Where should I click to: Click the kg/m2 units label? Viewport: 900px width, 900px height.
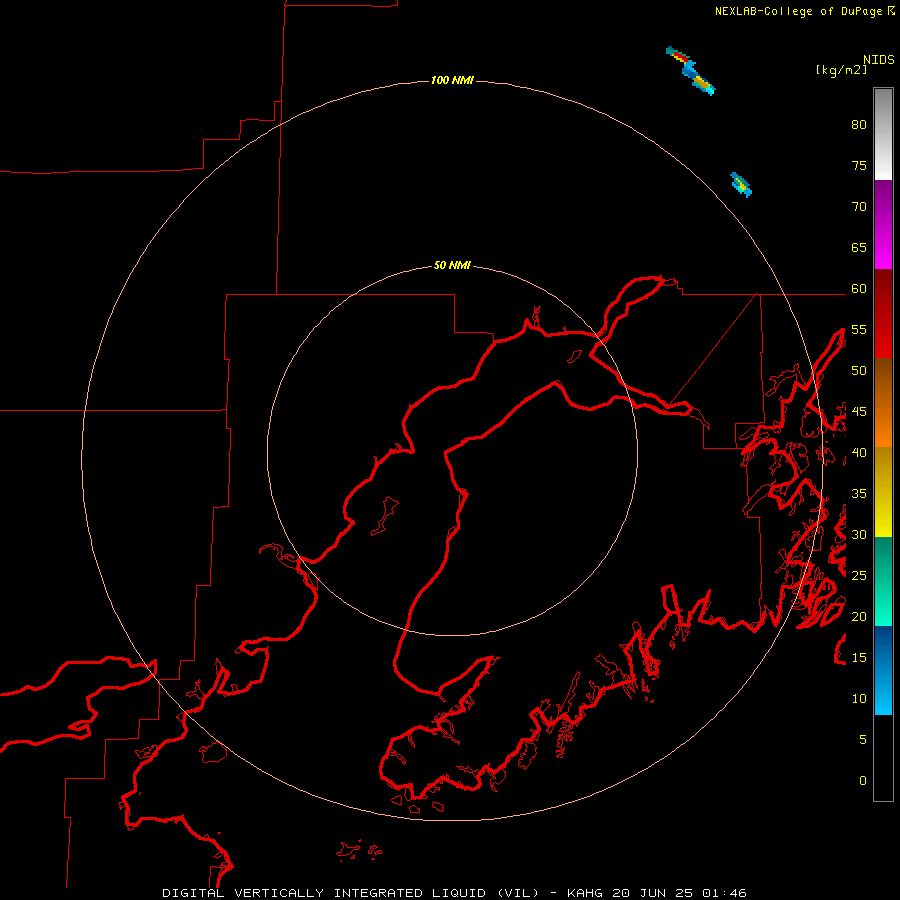tap(841, 70)
